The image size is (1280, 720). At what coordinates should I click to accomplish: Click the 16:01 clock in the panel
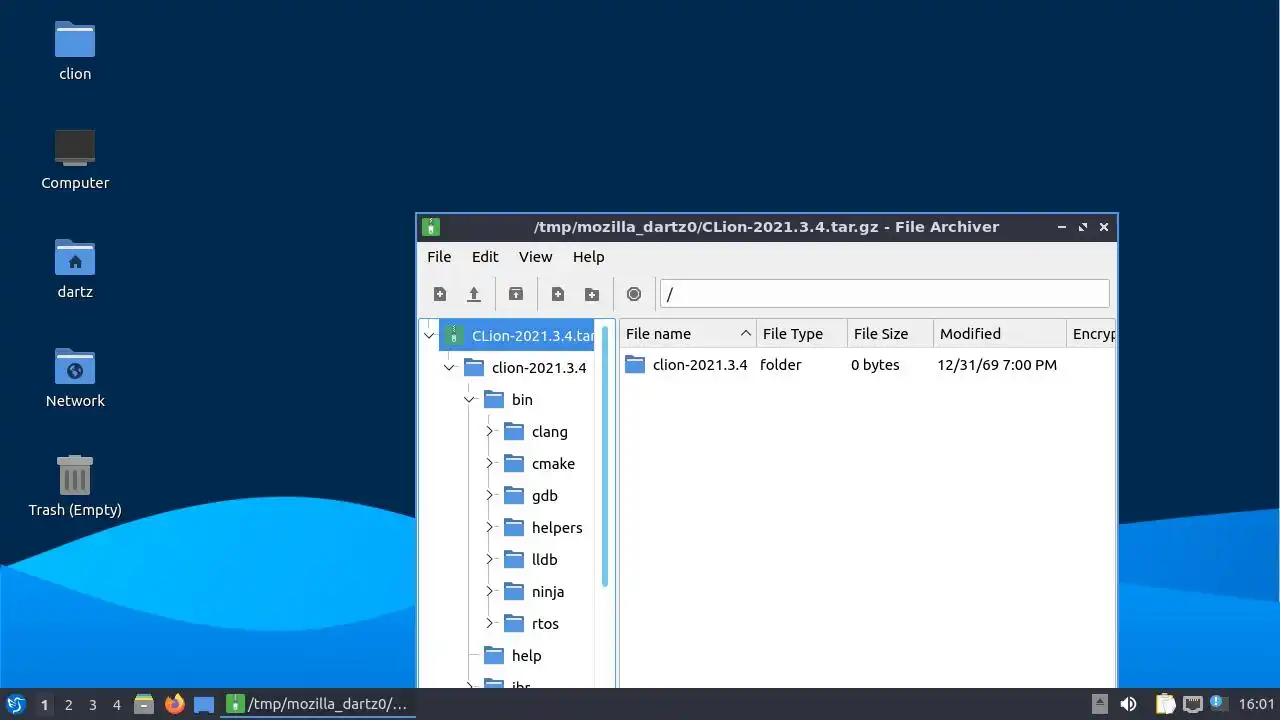tap(1256, 704)
